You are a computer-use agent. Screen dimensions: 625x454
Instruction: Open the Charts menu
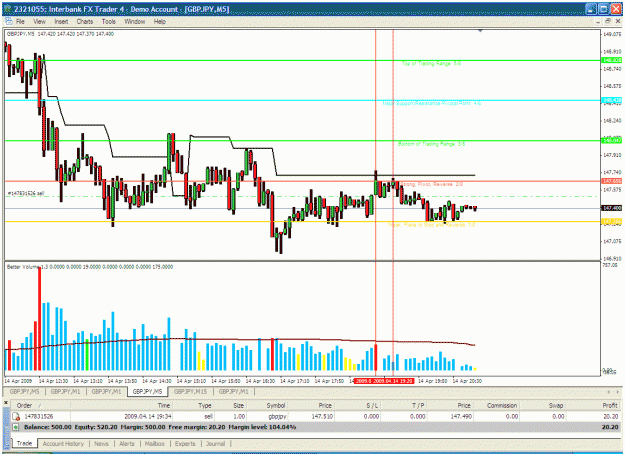pyautogui.click(x=85, y=22)
